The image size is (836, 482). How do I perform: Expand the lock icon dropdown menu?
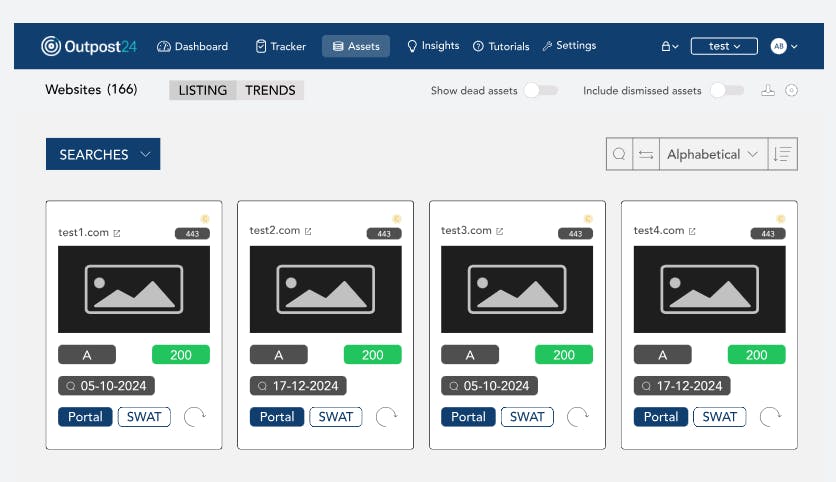tap(670, 46)
